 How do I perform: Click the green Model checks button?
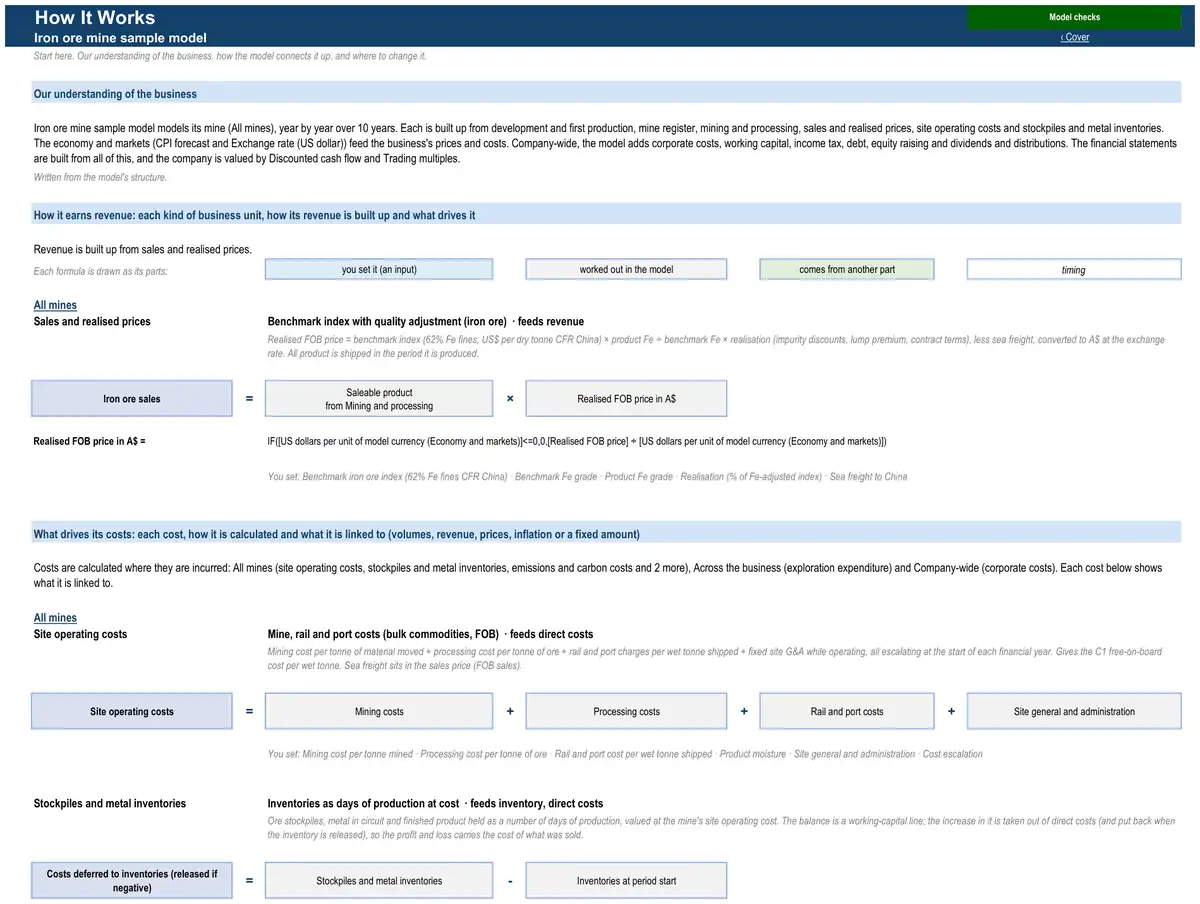click(x=1074, y=17)
